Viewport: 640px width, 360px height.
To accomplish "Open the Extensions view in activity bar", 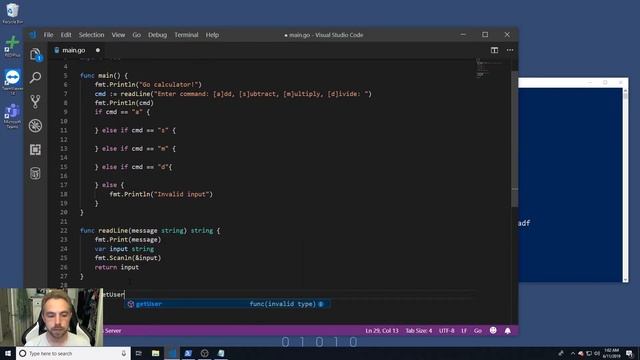I will click(35, 149).
